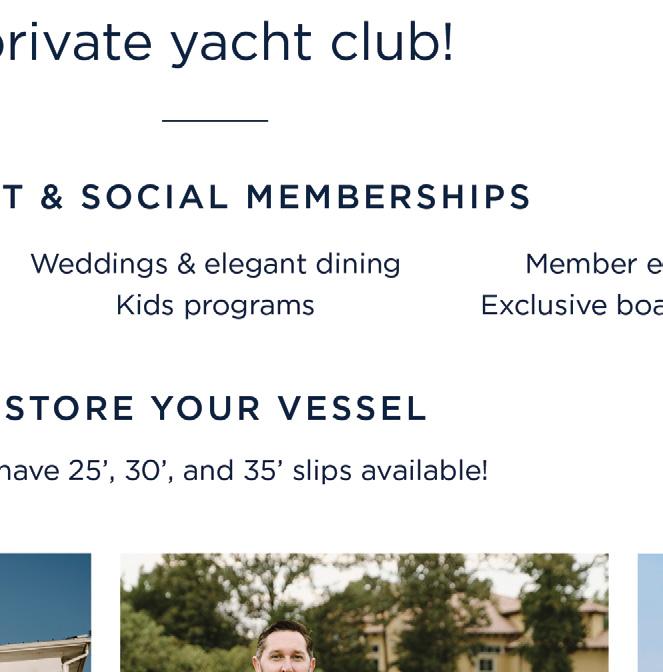Click the word "MEMBERSHIPS" in the heading
Image resolution: width=663 pixels, height=672 pixels.
pos(388,197)
